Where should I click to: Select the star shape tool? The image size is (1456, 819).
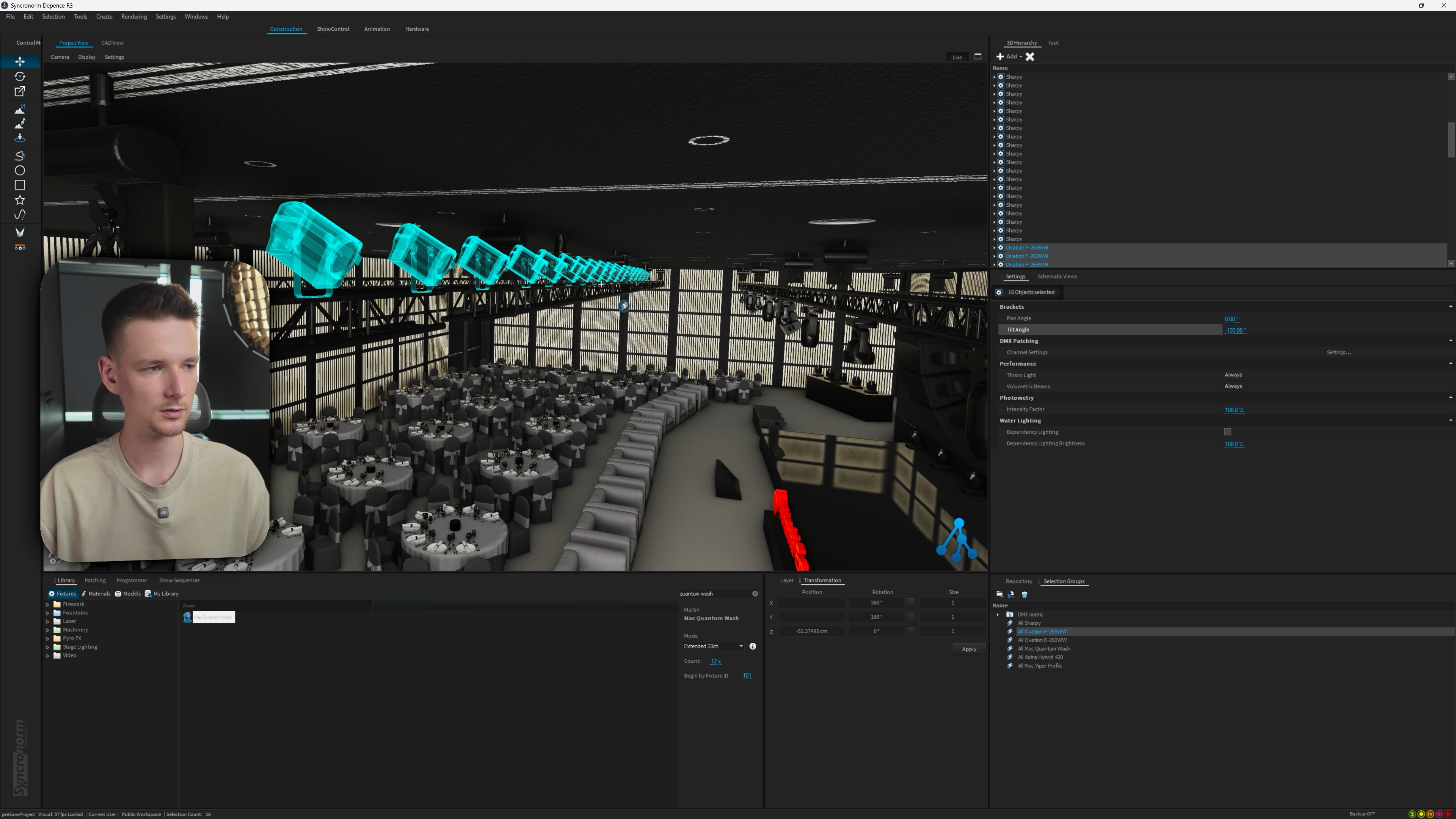click(20, 200)
